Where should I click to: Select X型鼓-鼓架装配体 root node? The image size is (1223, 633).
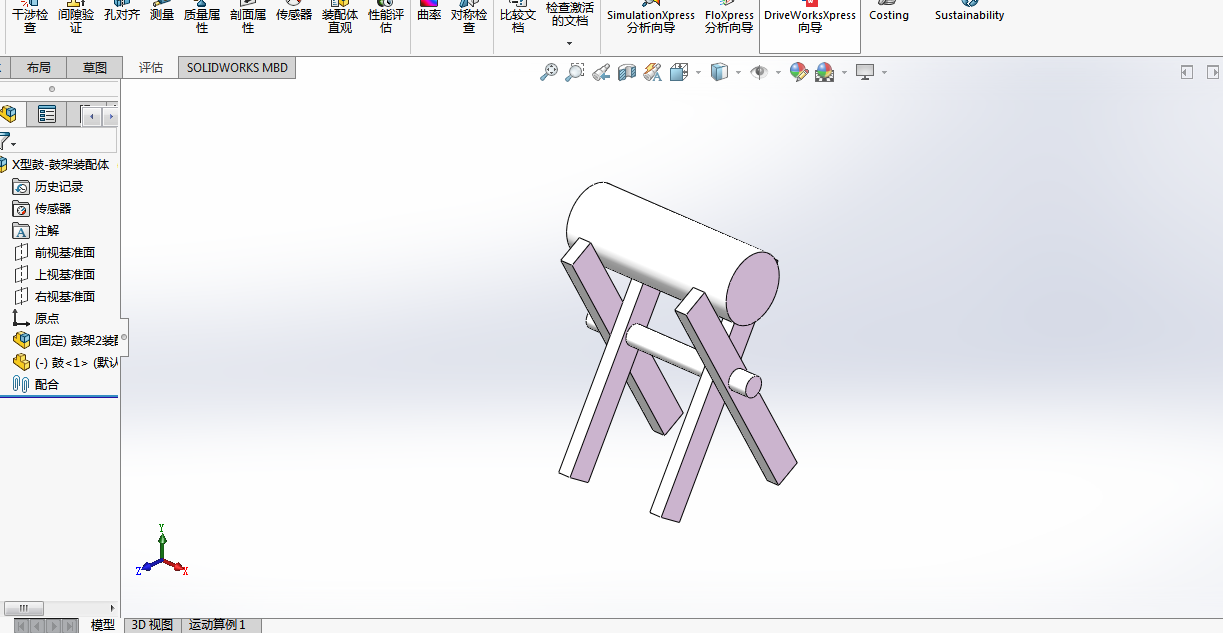click(60, 164)
